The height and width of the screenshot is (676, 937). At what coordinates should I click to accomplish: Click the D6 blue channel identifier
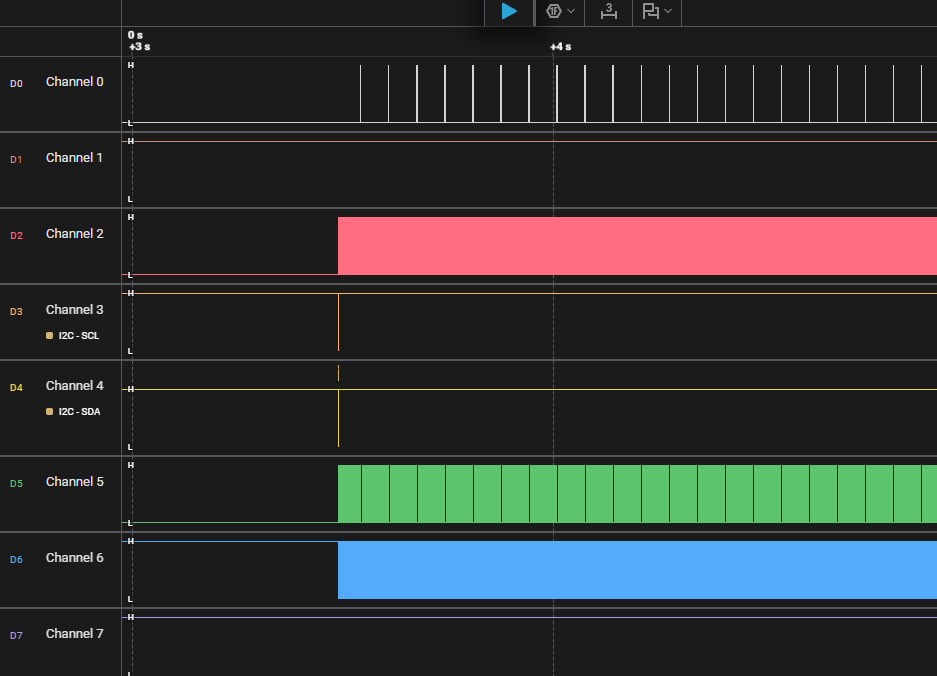tap(15, 559)
